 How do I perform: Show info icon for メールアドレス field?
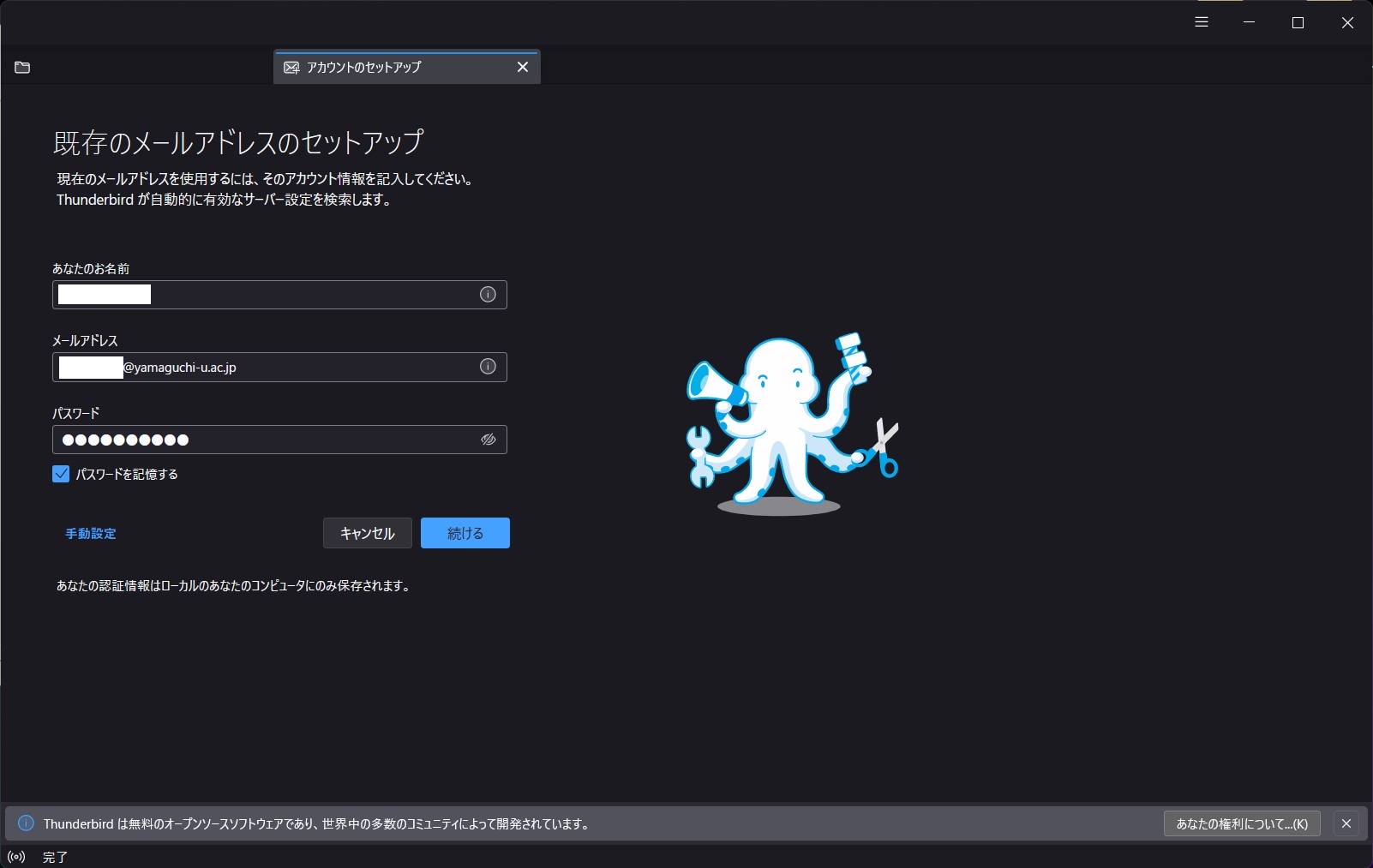pyautogui.click(x=488, y=367)
